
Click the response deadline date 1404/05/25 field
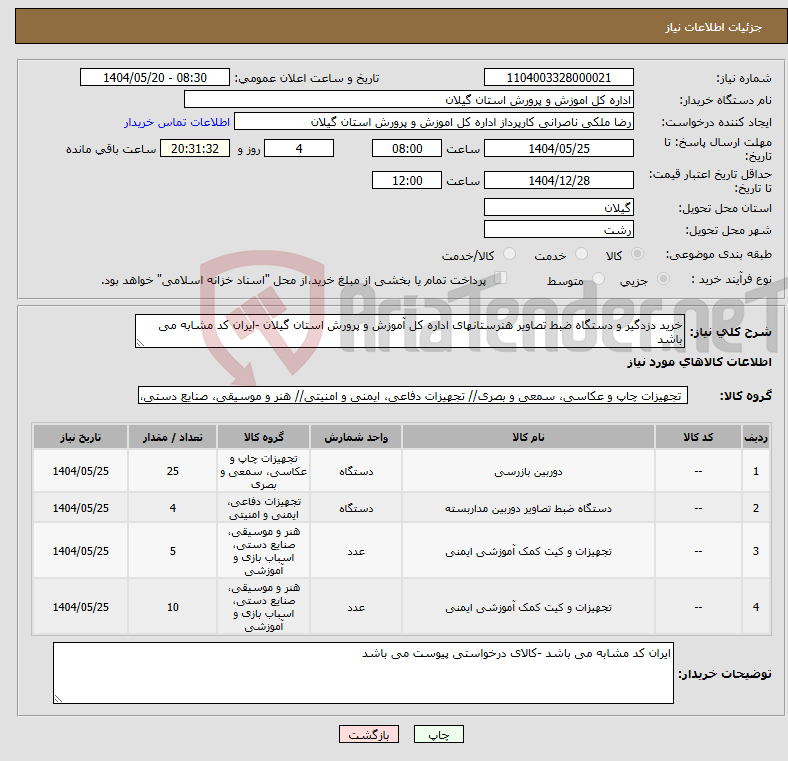[558, 148]
